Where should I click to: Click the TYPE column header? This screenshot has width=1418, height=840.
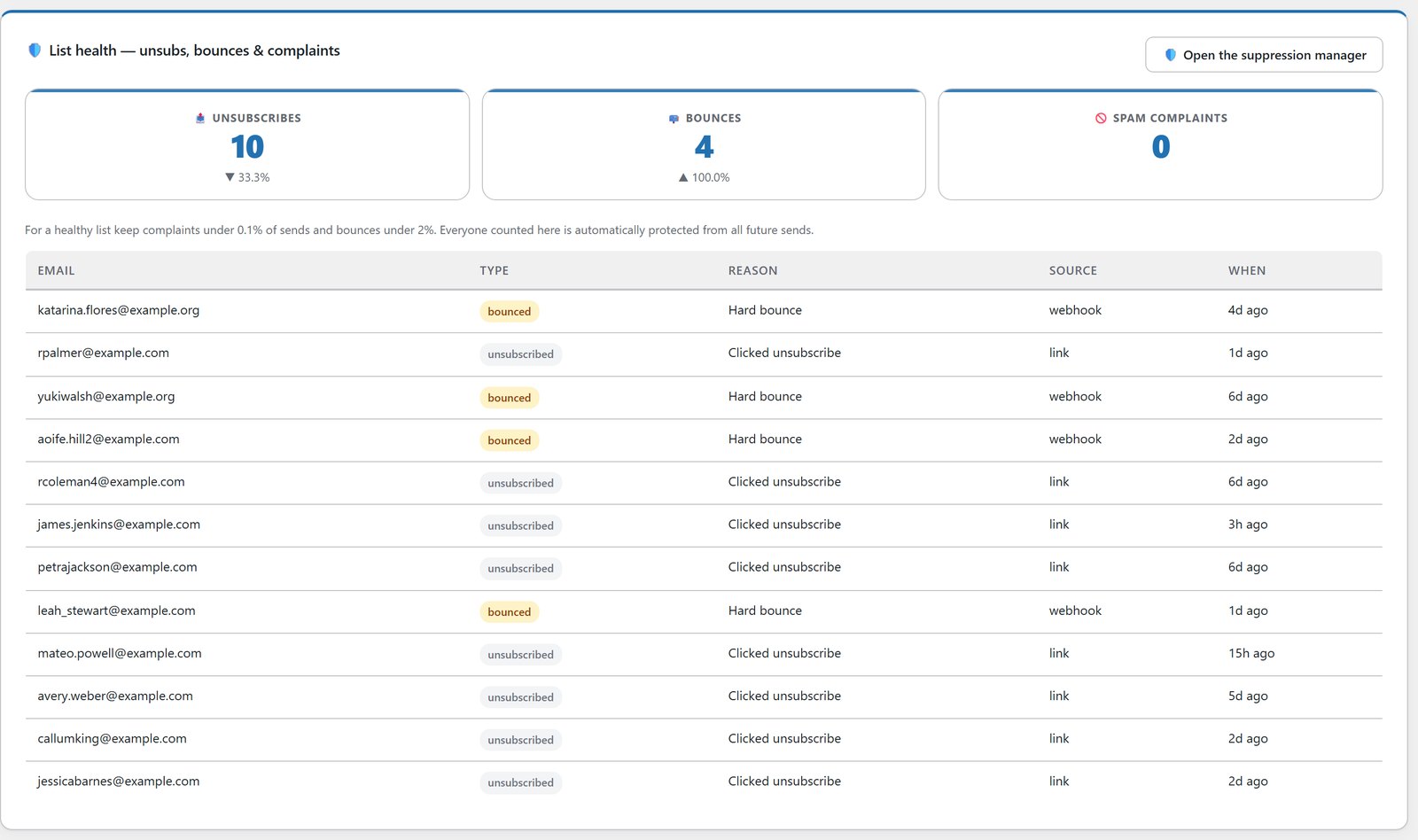[495, 270]
